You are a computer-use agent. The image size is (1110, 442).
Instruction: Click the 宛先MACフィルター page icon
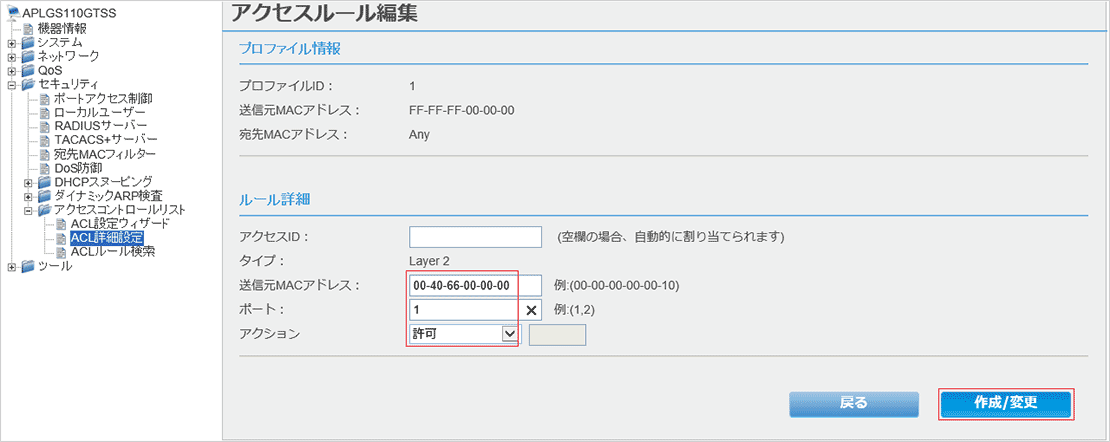45,154
